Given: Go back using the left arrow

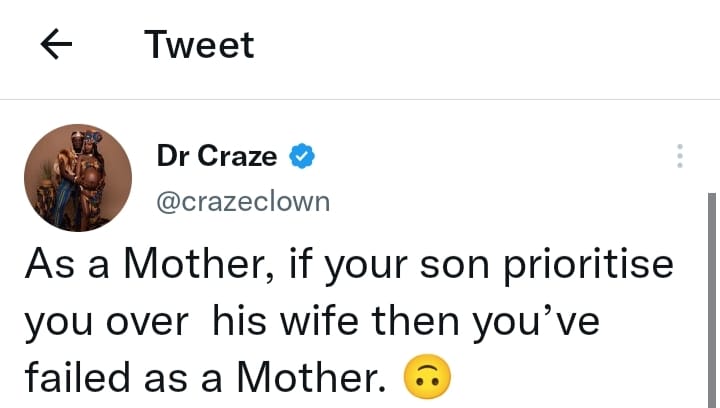Looking at the screenshot, I should click(57, 45).
